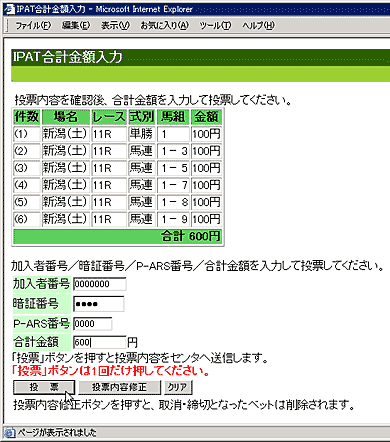Click the (2) row number cell
This screenshot has width=390, height=442.
pos(27,151)
